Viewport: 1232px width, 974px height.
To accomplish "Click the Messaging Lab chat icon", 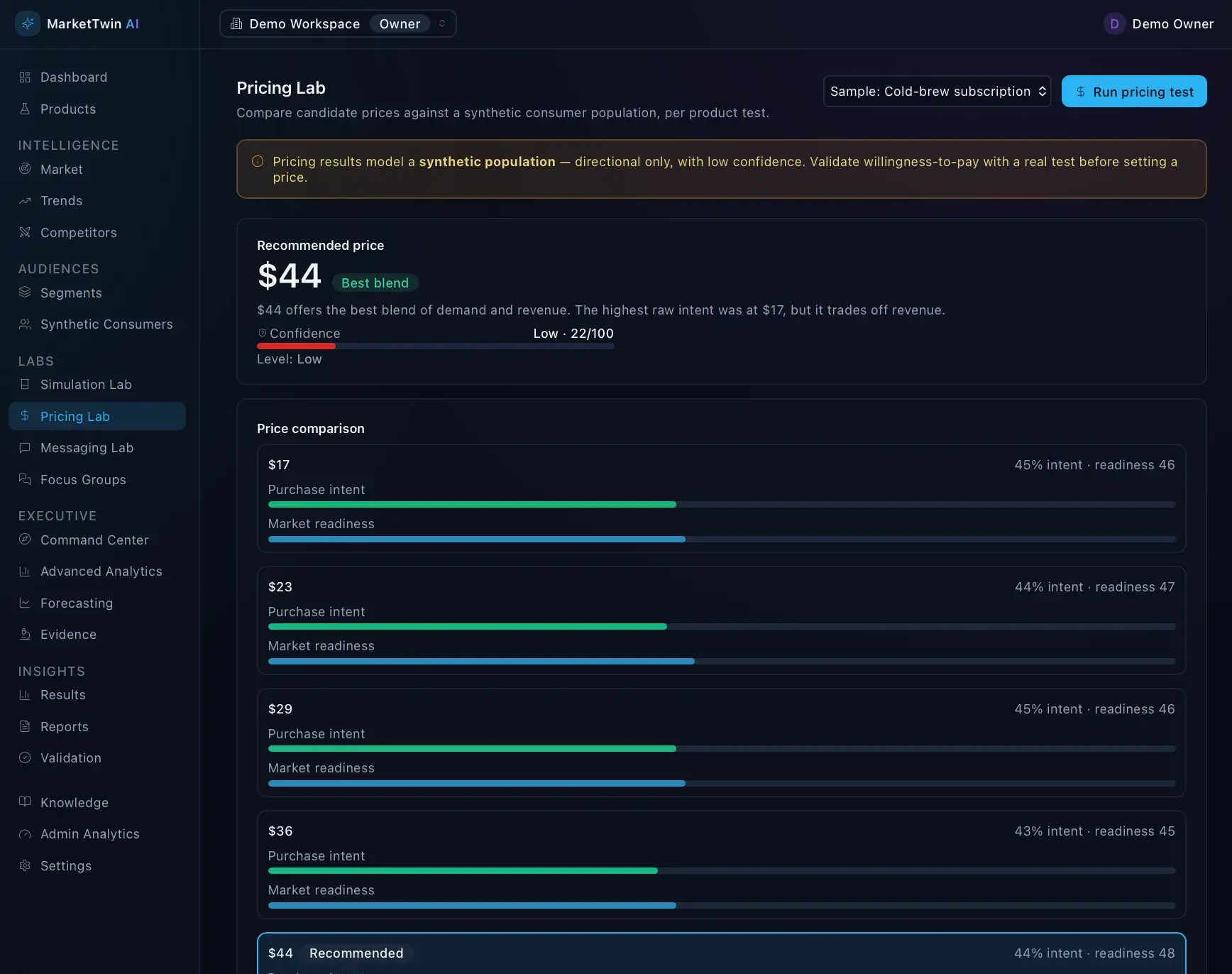I will [25, 448].
